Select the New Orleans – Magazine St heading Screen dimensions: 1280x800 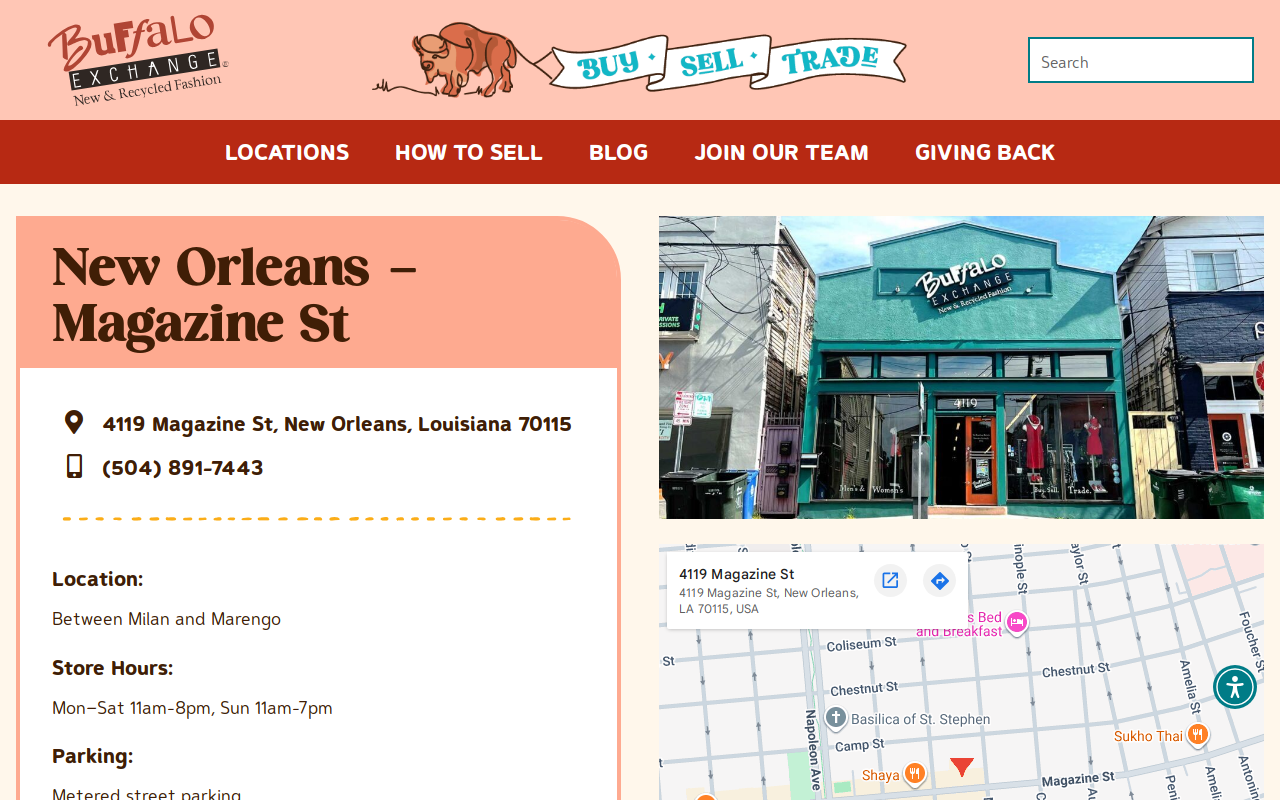click(x=234, y=294)
